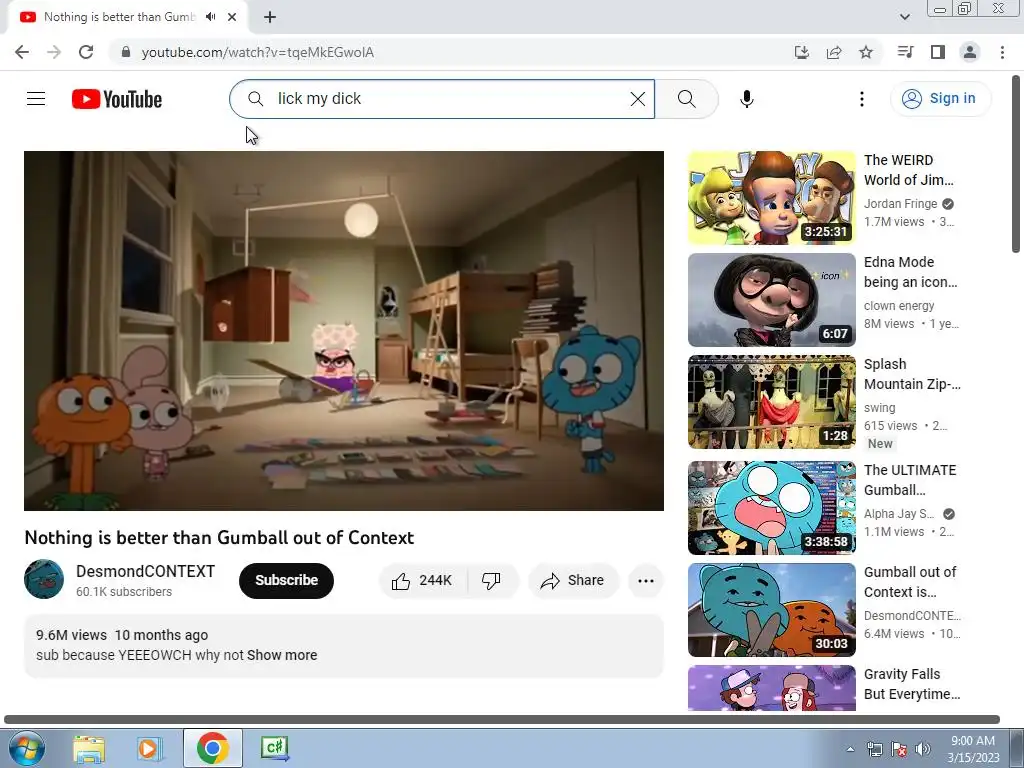The height and width of the screenshot is (768, 1024).
Task: Dislike the video with thumbs down
Action: pos(491,581)
